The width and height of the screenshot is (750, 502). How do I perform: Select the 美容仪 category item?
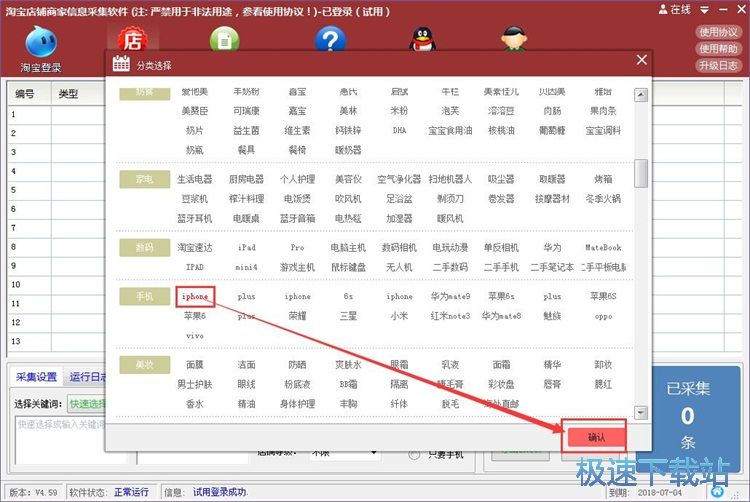coord(348,179)
